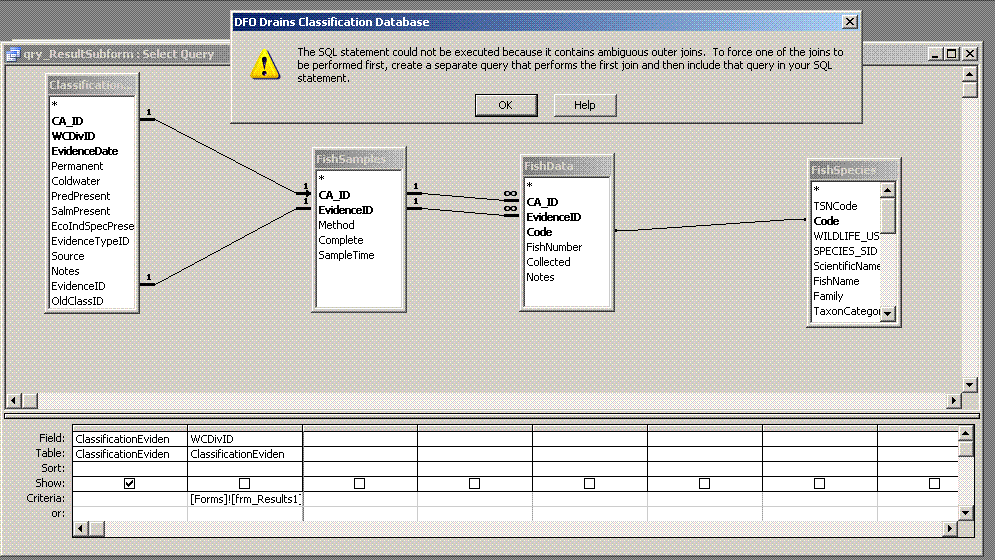Close the qry_ResultSubform query window
The image size is (995, 560).
point(970,54)
